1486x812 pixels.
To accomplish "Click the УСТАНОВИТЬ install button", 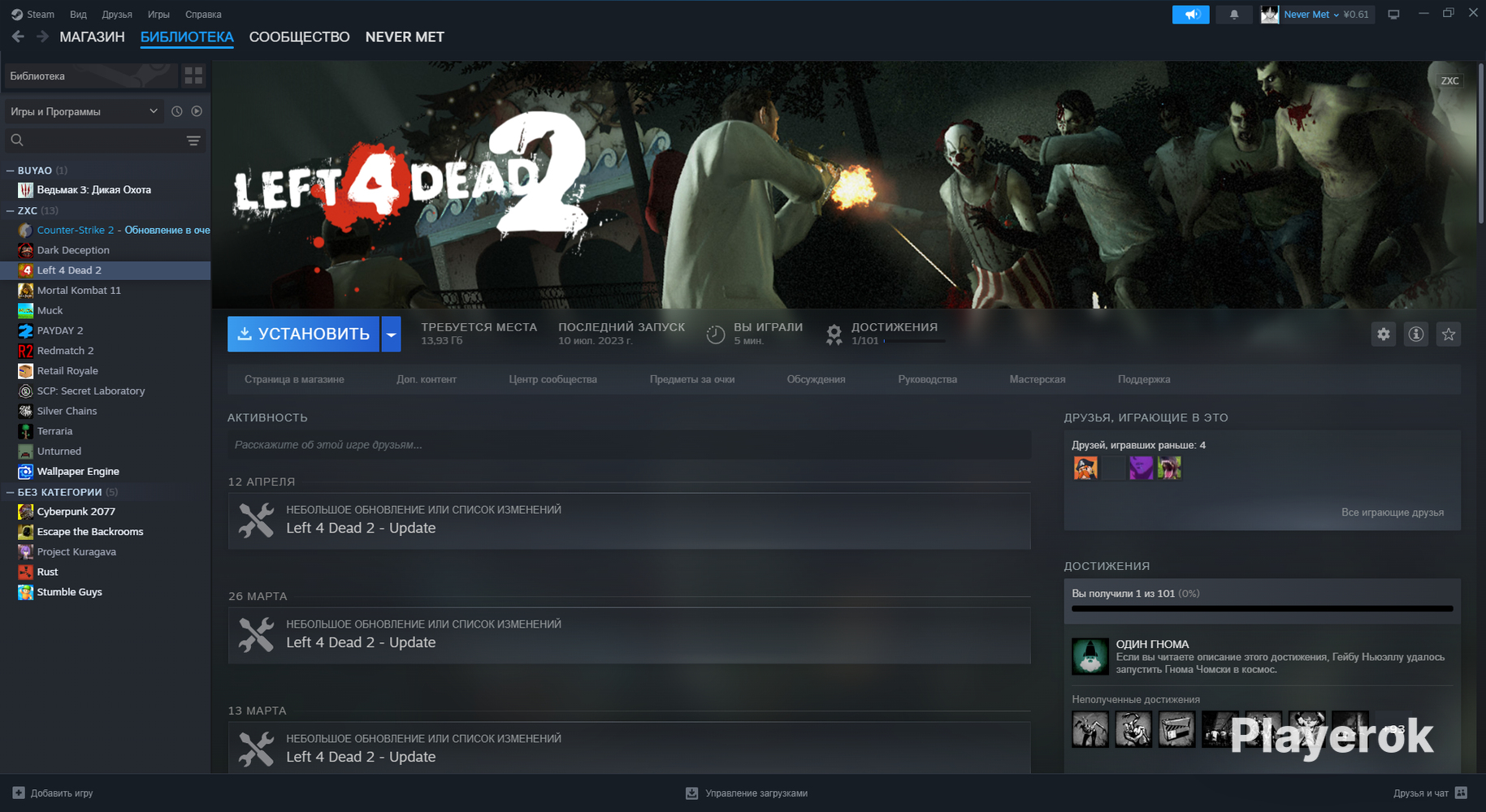I will 304,334.
